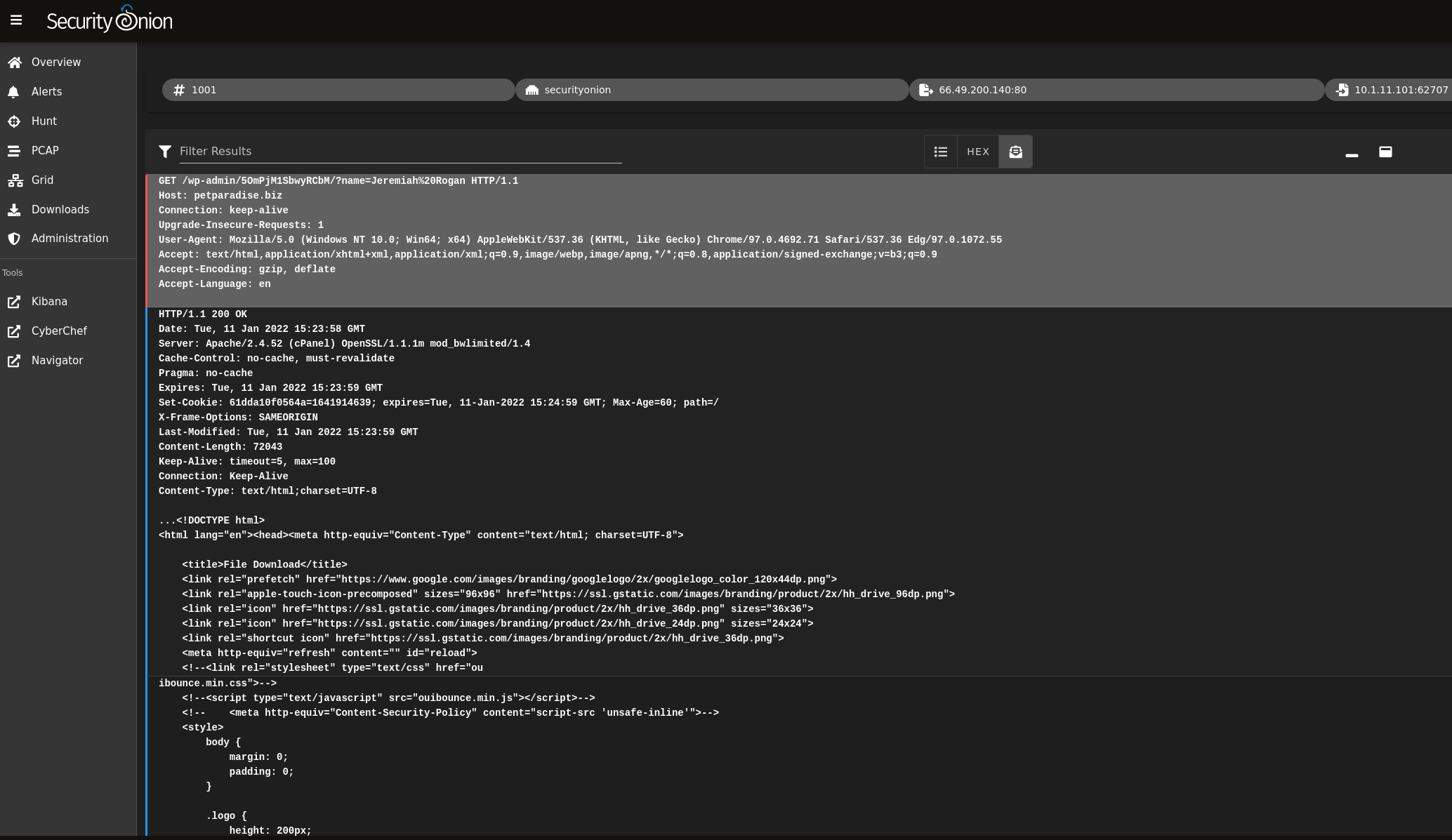Click the Pragma: no-cache line
The height and width of the screenshot is (840, 1452).
click(x=206, y=373)
